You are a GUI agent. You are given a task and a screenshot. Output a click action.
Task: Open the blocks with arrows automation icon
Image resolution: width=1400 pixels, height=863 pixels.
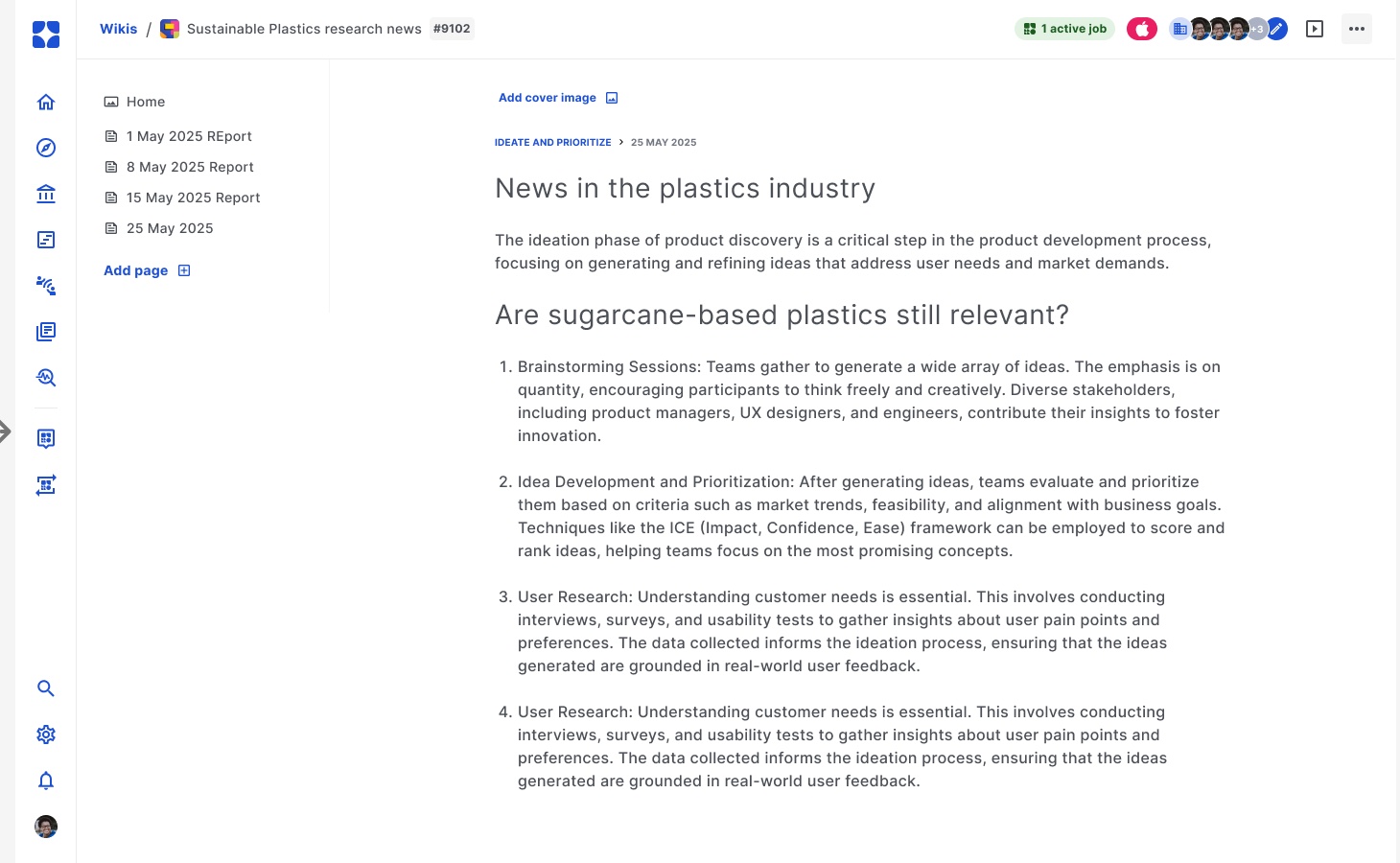(x=46, y=485)
